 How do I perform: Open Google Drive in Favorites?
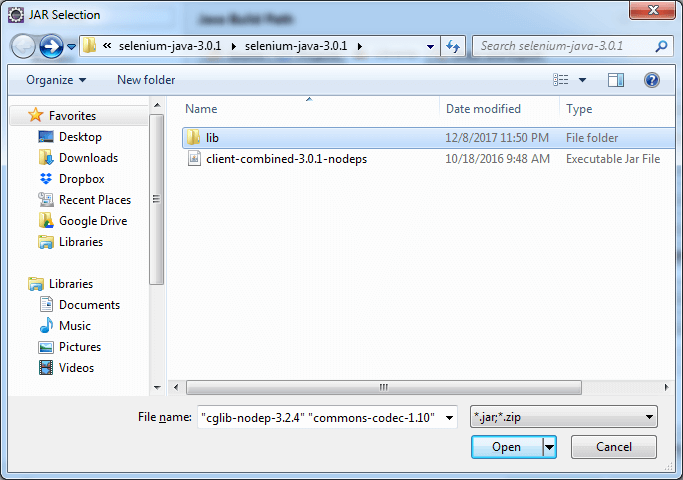click(x=93, y=221)
